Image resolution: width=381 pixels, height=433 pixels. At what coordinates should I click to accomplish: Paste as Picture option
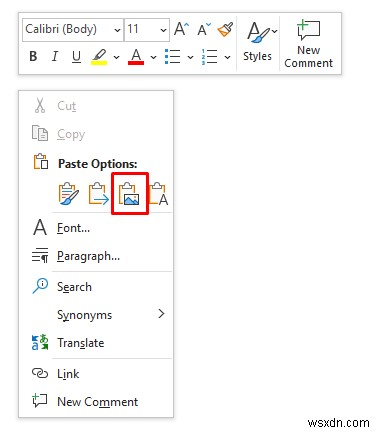(129, 193)
